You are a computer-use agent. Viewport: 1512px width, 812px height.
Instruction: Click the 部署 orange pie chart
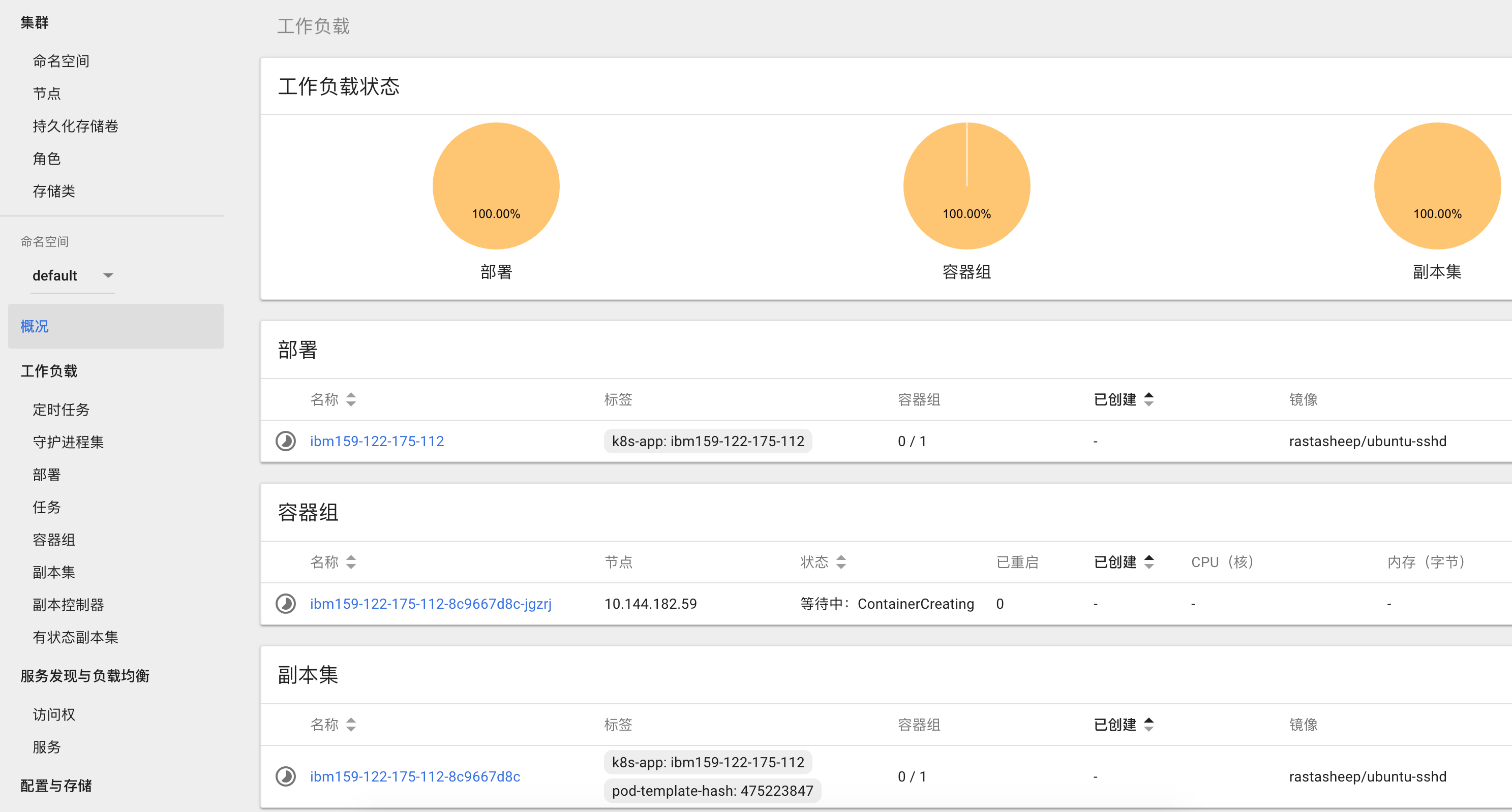496,185
